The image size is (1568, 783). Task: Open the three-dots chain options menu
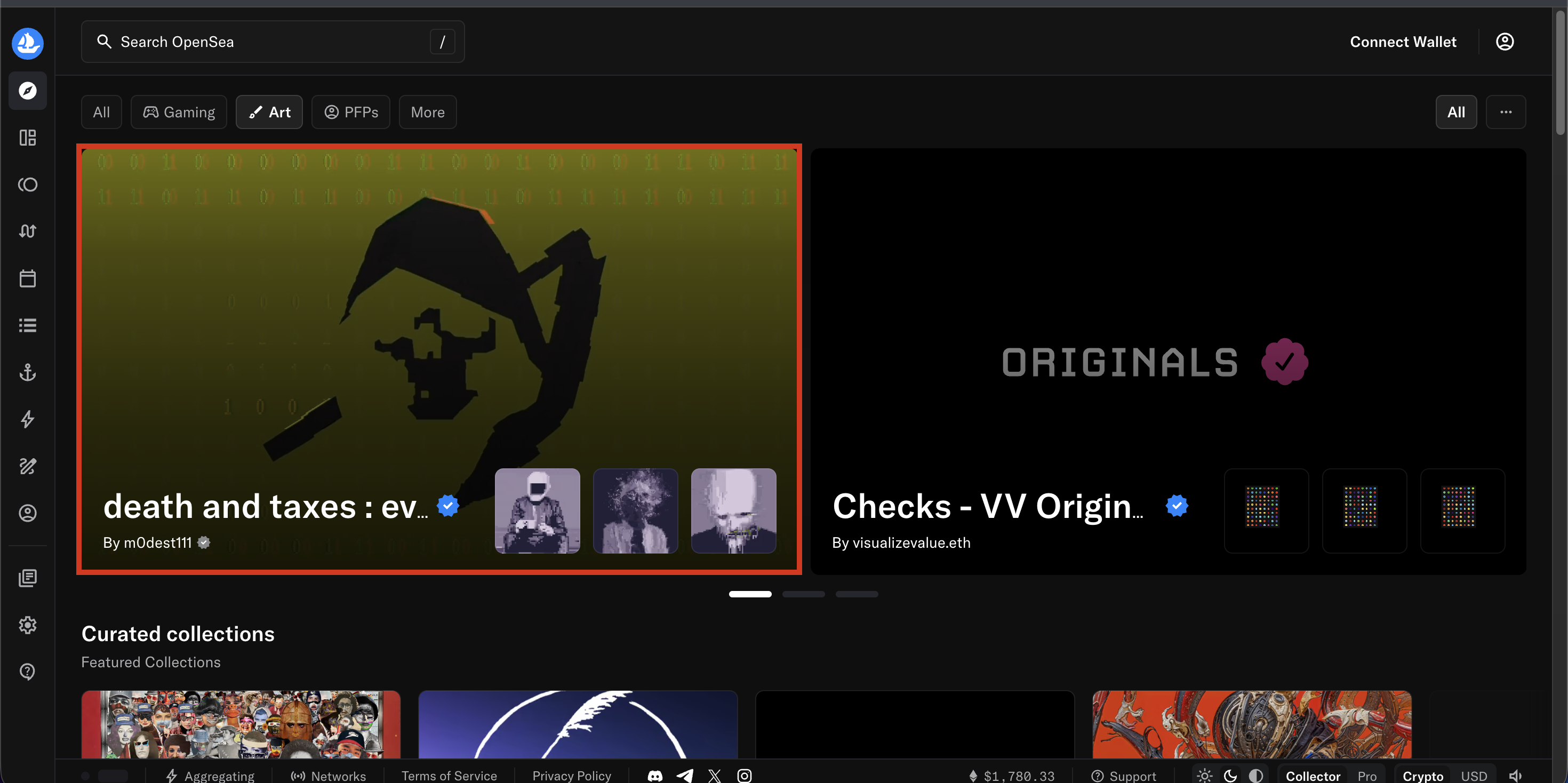[1506, 112]
